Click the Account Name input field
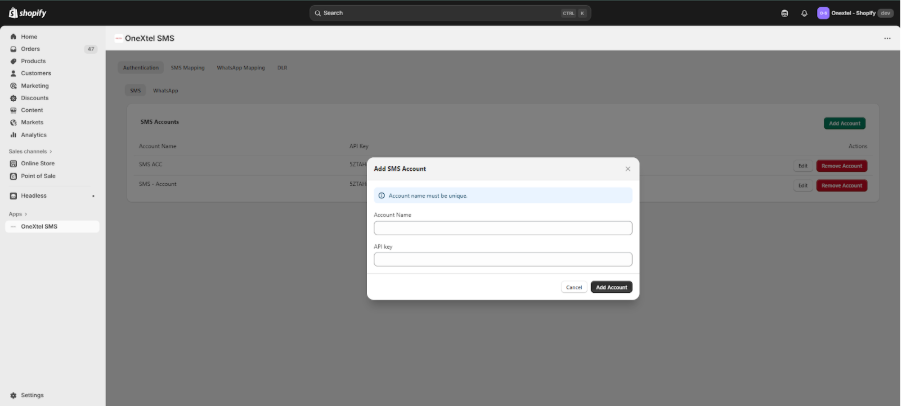 503,228
